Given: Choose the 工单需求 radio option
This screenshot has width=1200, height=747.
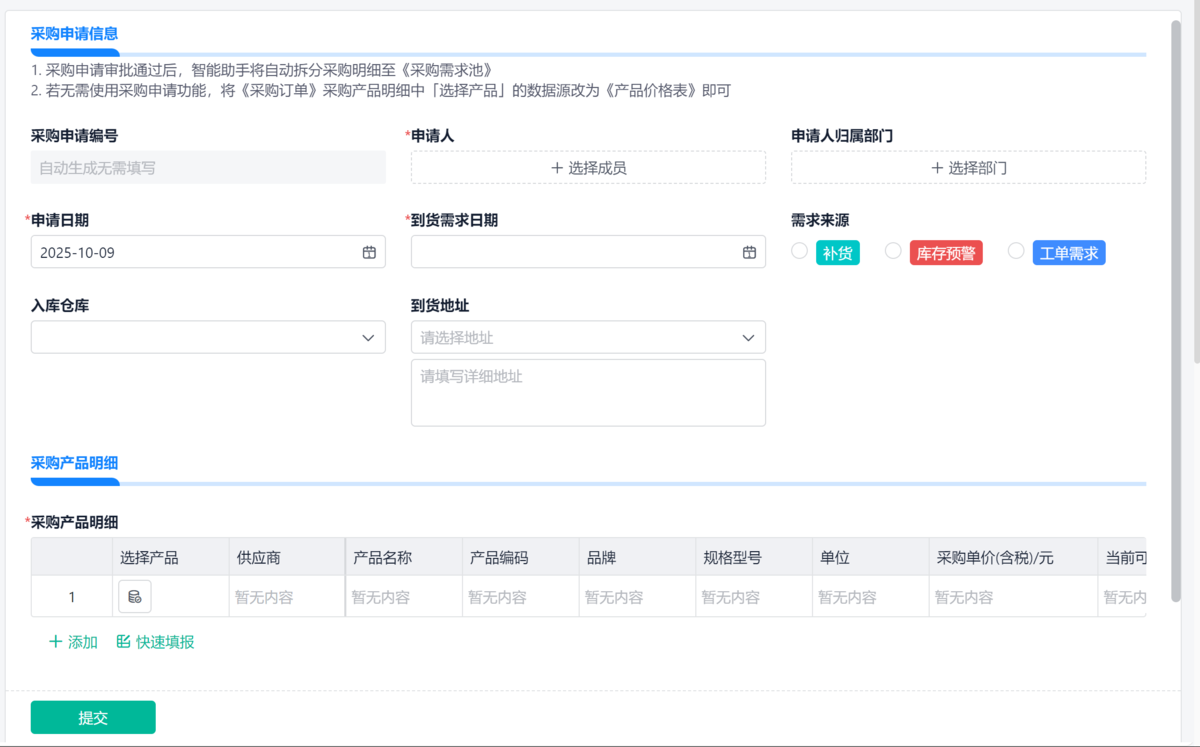Looking at the screenshot, I should click(1016, 251).
